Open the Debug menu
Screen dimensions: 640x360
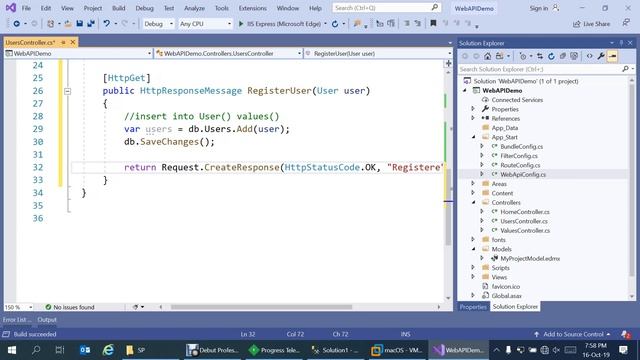(x=144, y=8)
